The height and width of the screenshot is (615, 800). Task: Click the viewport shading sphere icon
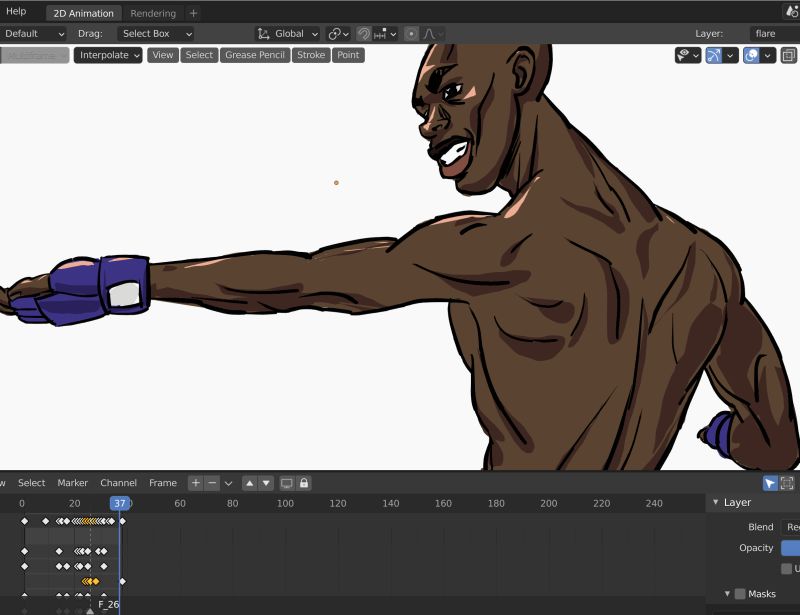[x=754, y=55]
